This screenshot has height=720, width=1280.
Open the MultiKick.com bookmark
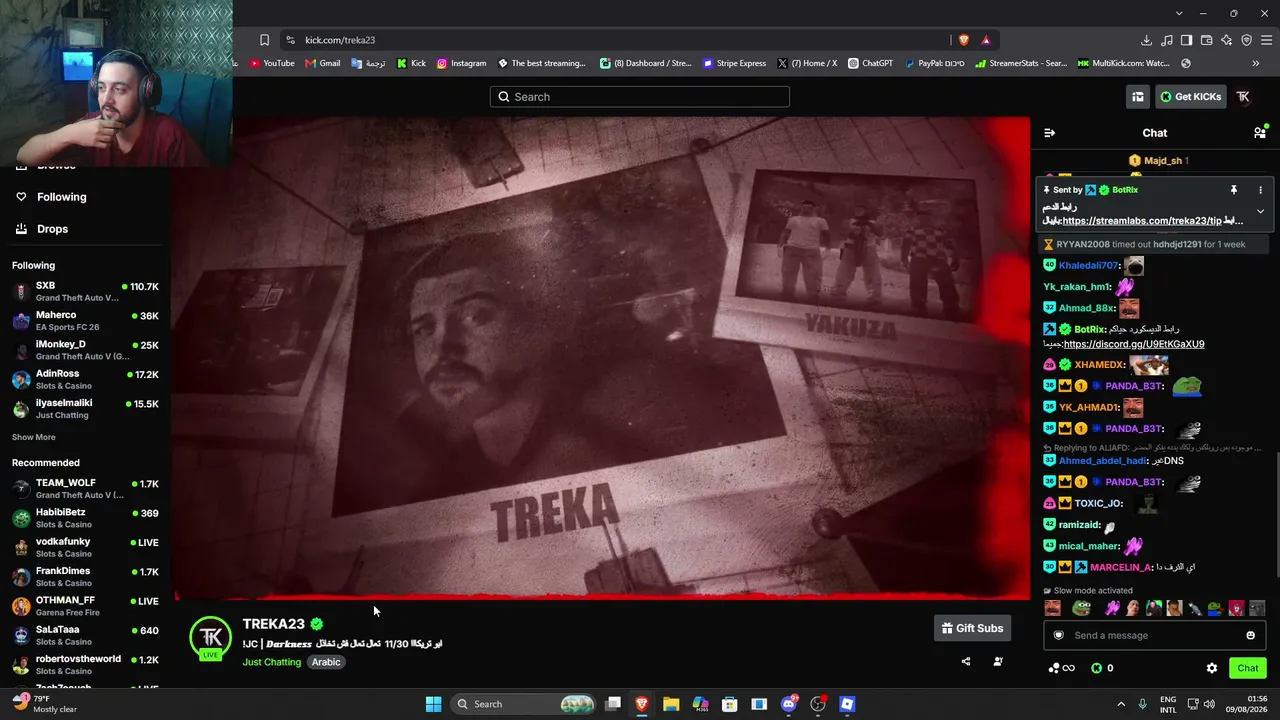1123,63
